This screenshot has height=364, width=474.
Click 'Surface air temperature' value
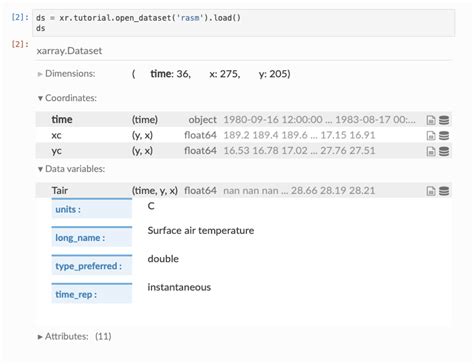201,230
